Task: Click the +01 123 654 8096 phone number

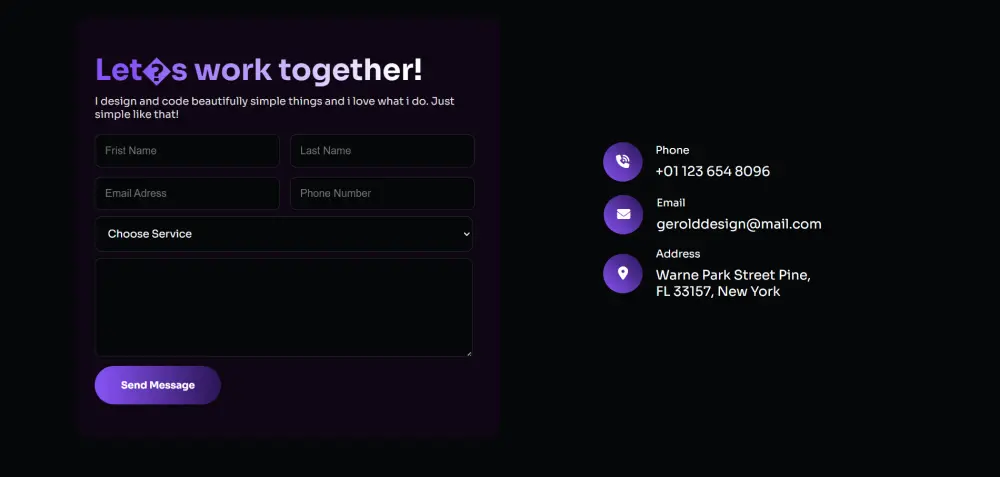Action: (712, 172)
